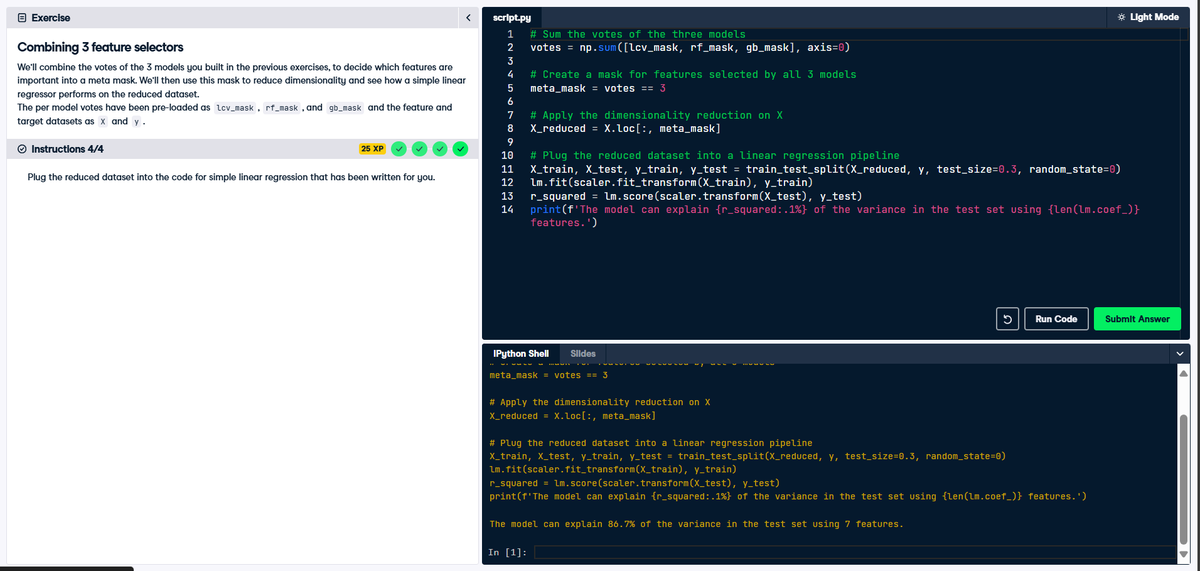
Task: Click the 'lm.fit' line in IPython Shell
Action: [x=613, y=469]
